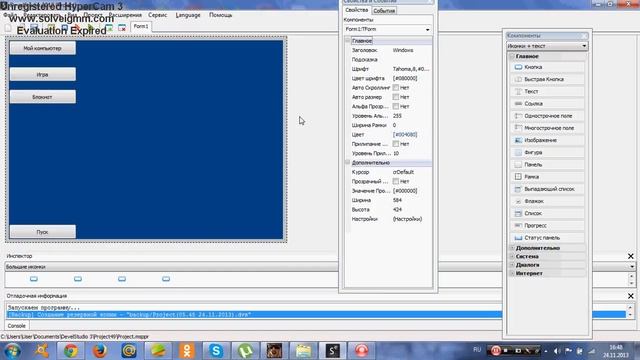Select the Панель component

pyautogui.click(x=547, y=164)
